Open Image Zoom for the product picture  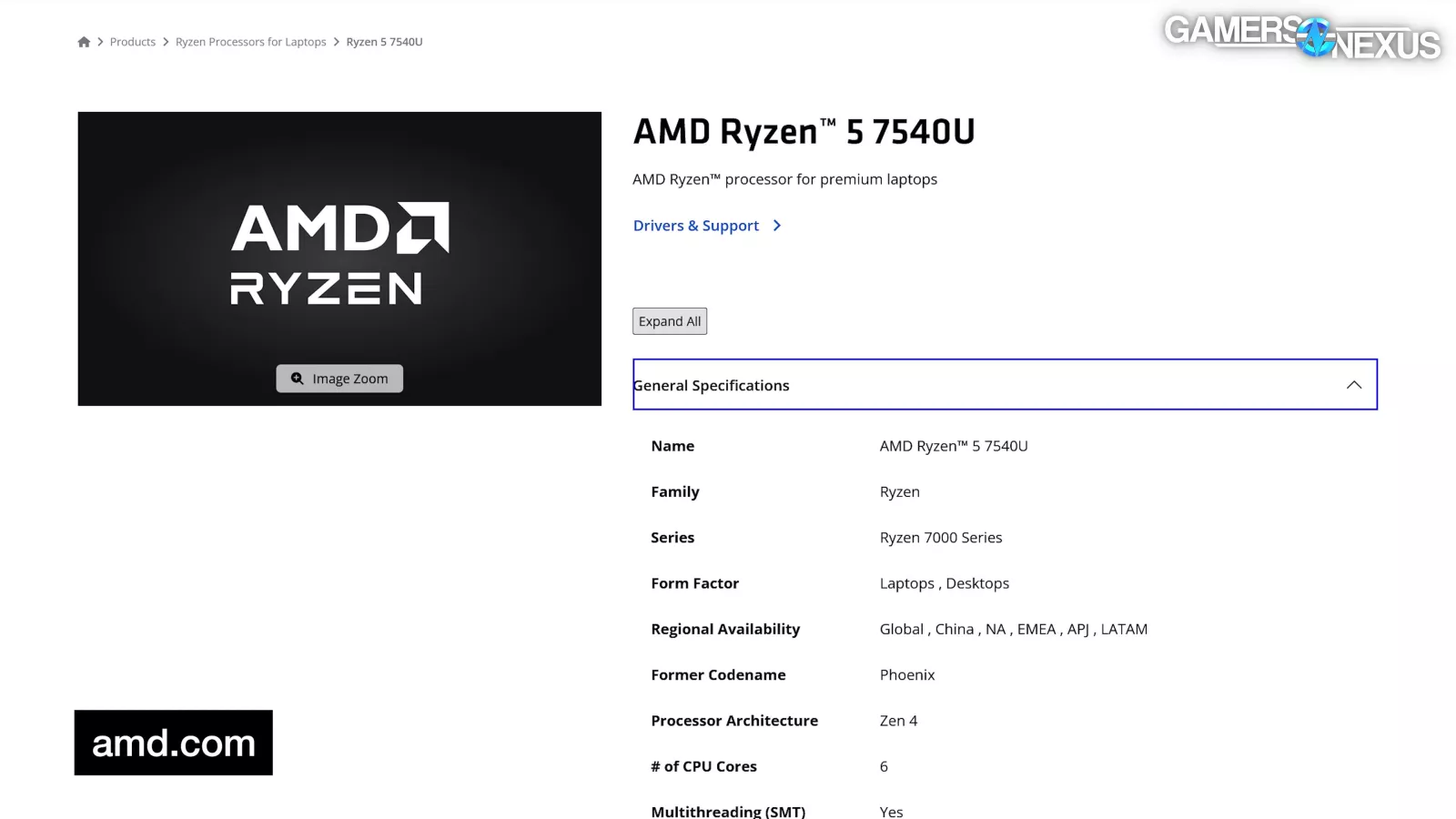coord(339,379)
